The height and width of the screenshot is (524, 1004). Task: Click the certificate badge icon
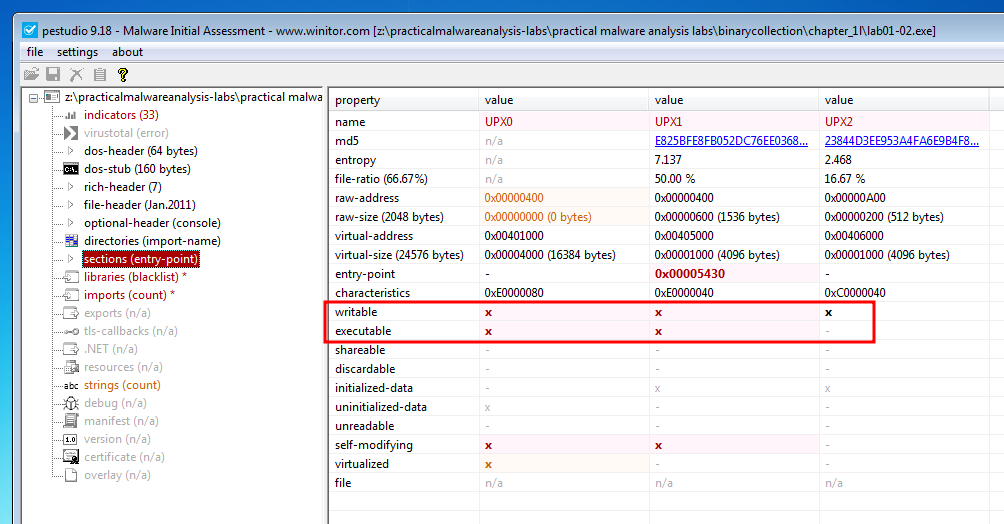click(x=71, y=457)
